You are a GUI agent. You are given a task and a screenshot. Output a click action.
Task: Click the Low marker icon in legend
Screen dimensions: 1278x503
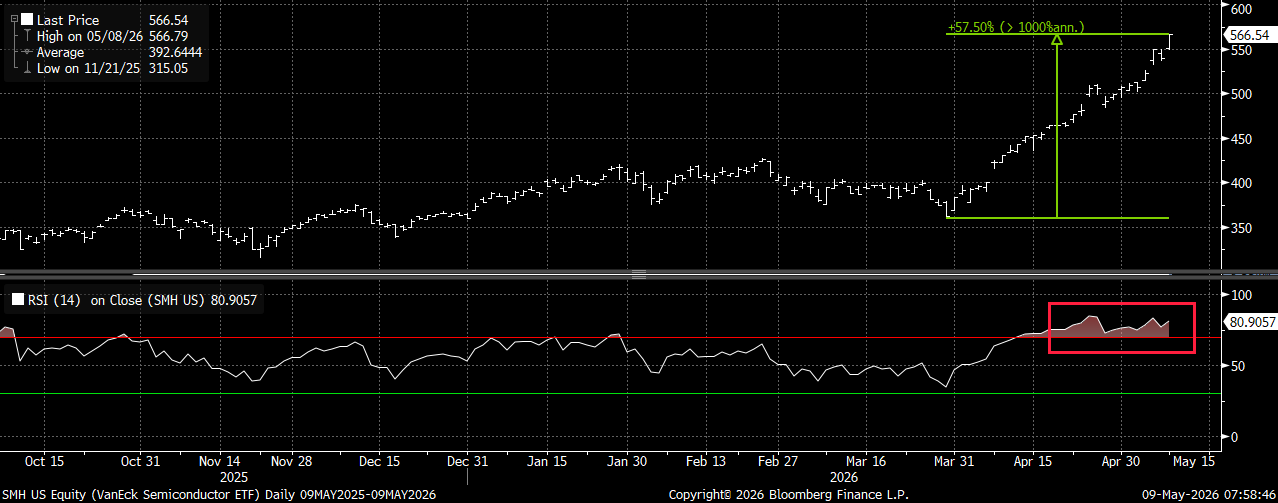click(x=26, y=68)
